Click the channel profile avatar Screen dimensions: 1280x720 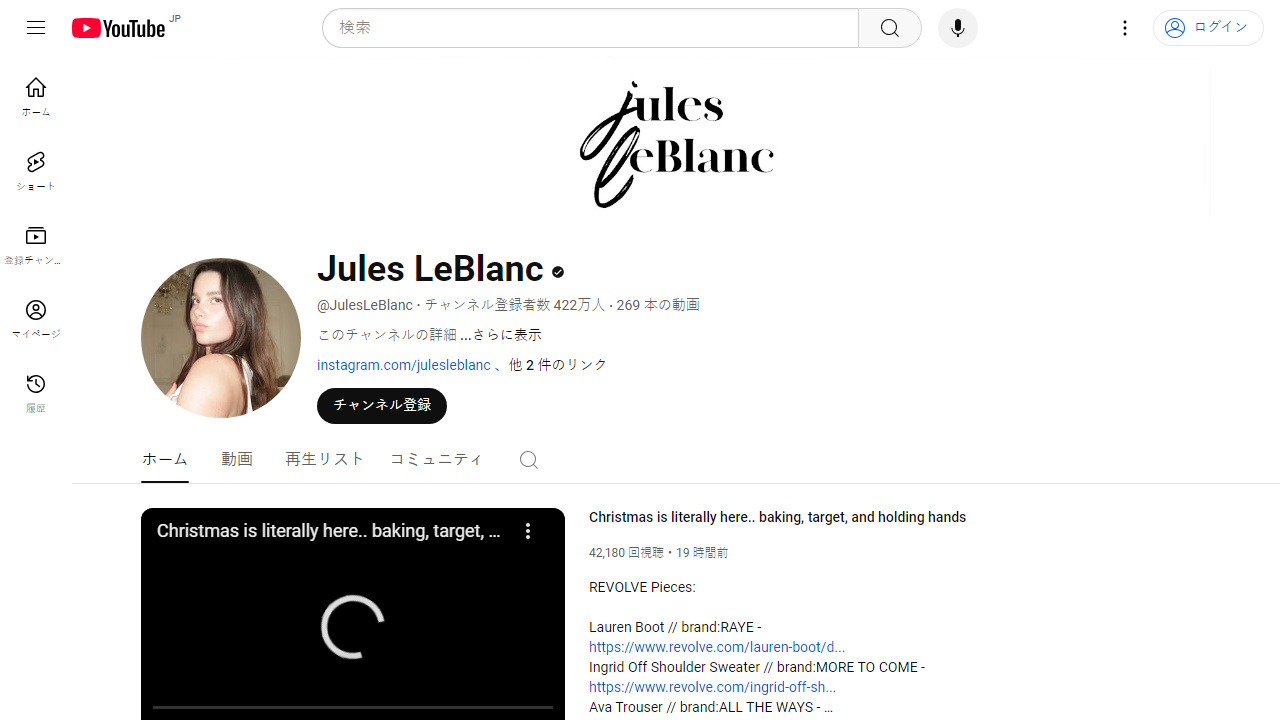pyautogui.click(x=221, y=338)
